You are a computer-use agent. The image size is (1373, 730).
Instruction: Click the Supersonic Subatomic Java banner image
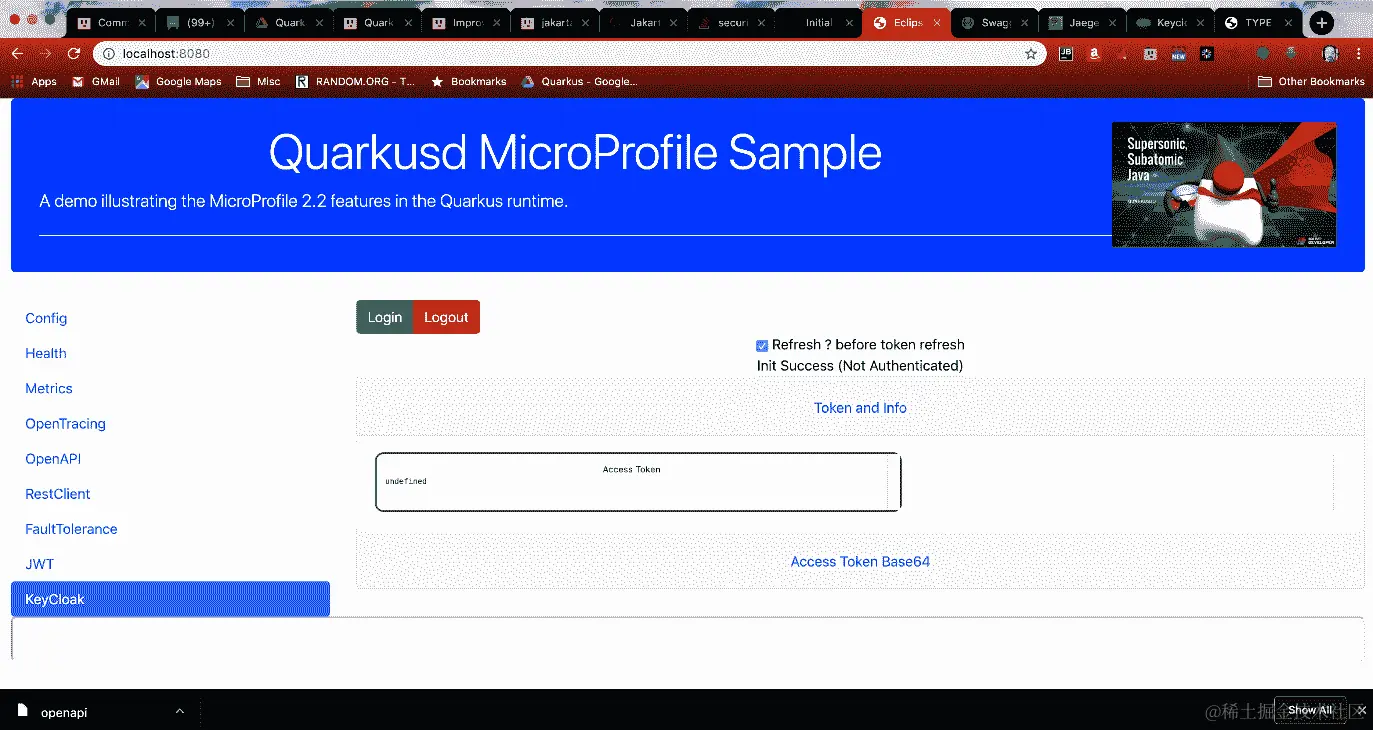pyautogui.click(x=1224, y=184)
